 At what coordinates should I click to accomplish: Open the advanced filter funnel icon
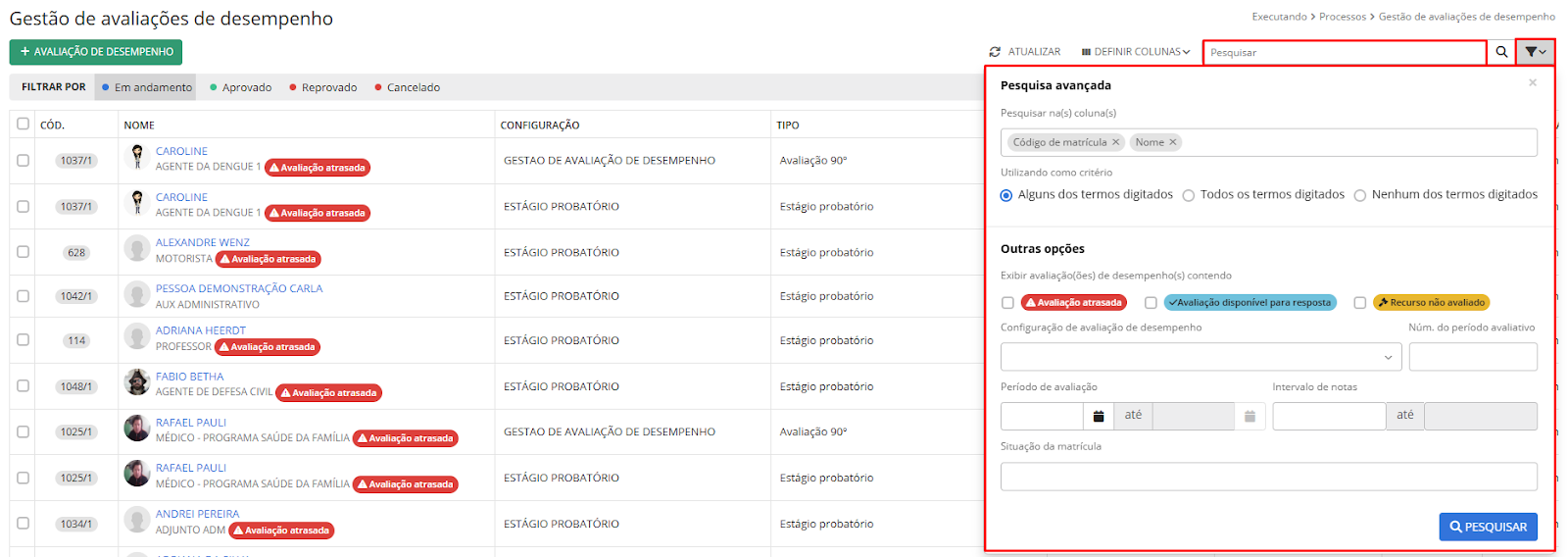[x=1535, y=52]
